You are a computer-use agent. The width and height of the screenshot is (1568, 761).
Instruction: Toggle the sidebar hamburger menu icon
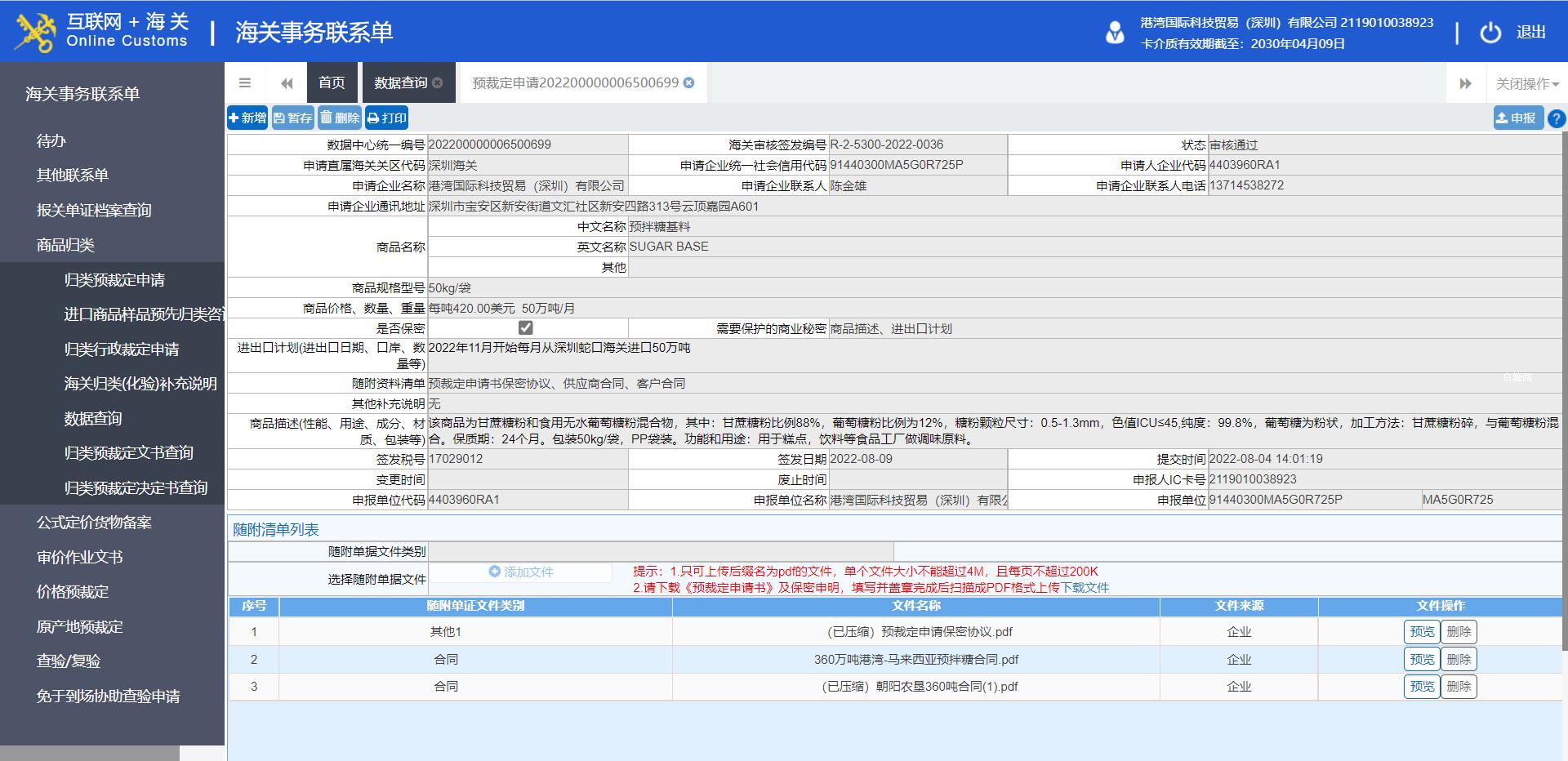coord(245,82)
